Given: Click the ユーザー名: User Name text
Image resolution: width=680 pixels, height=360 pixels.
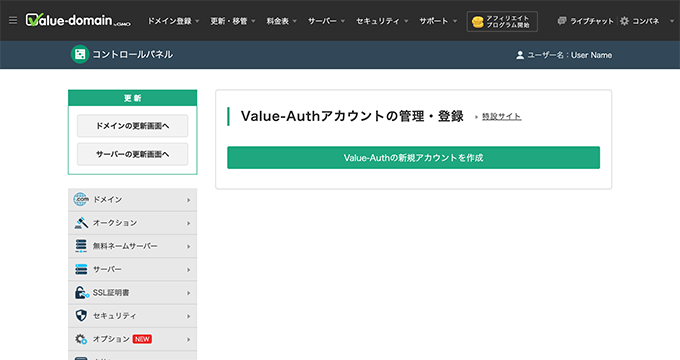Looking at the screenshot, I should pyautogui.click(x=569, y=55).
